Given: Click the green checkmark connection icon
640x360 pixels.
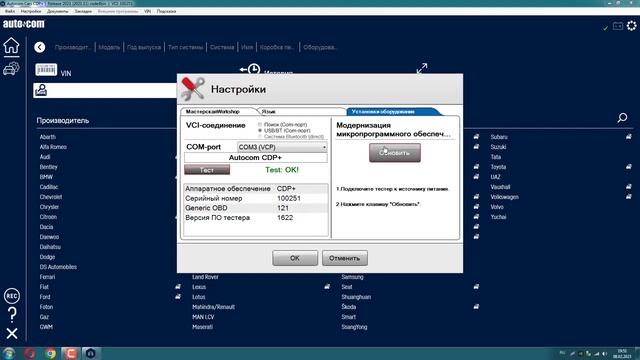Looking at the screenshot, I should click(605, 28).
